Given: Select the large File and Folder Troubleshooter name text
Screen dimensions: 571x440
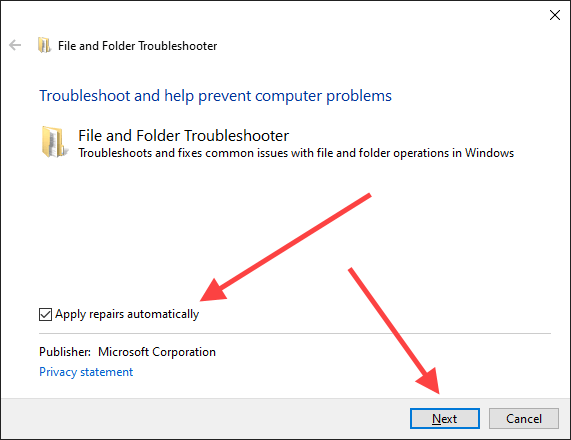Looking at the screenshot, I should [x=184, y=136].
